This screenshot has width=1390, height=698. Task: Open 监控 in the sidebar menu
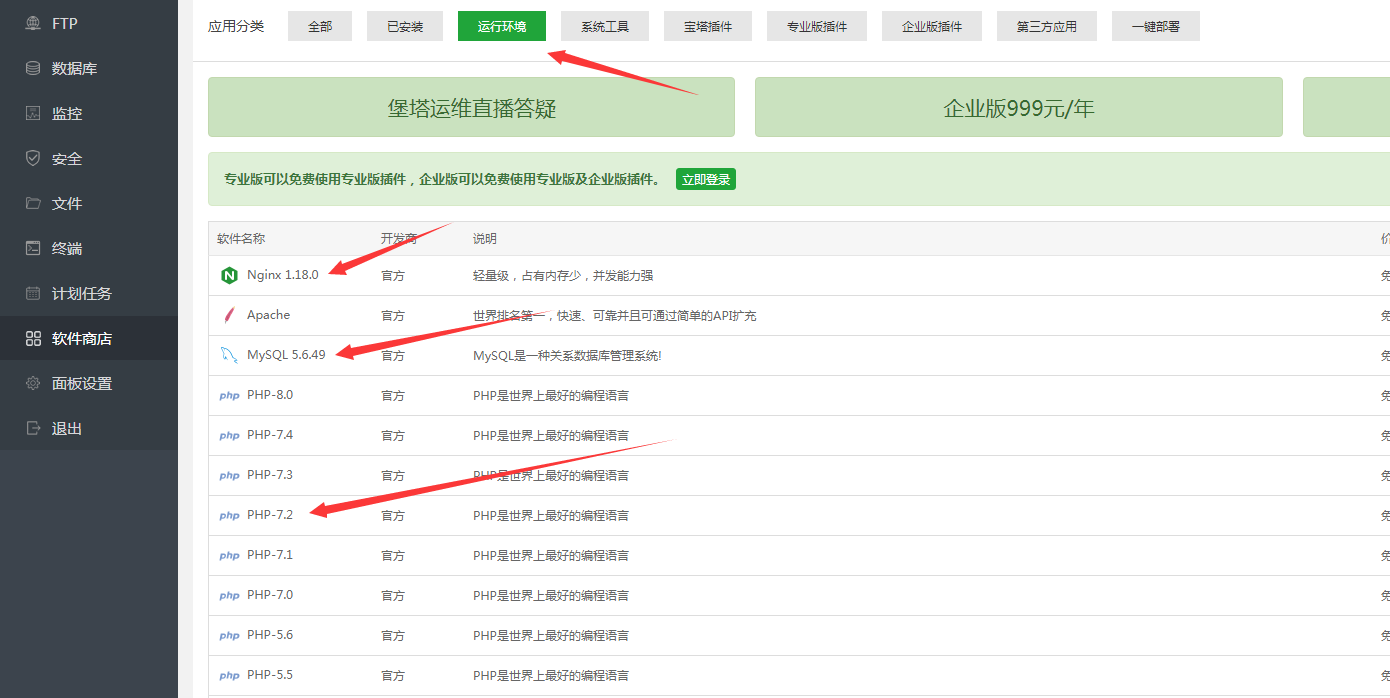(89, 113)
